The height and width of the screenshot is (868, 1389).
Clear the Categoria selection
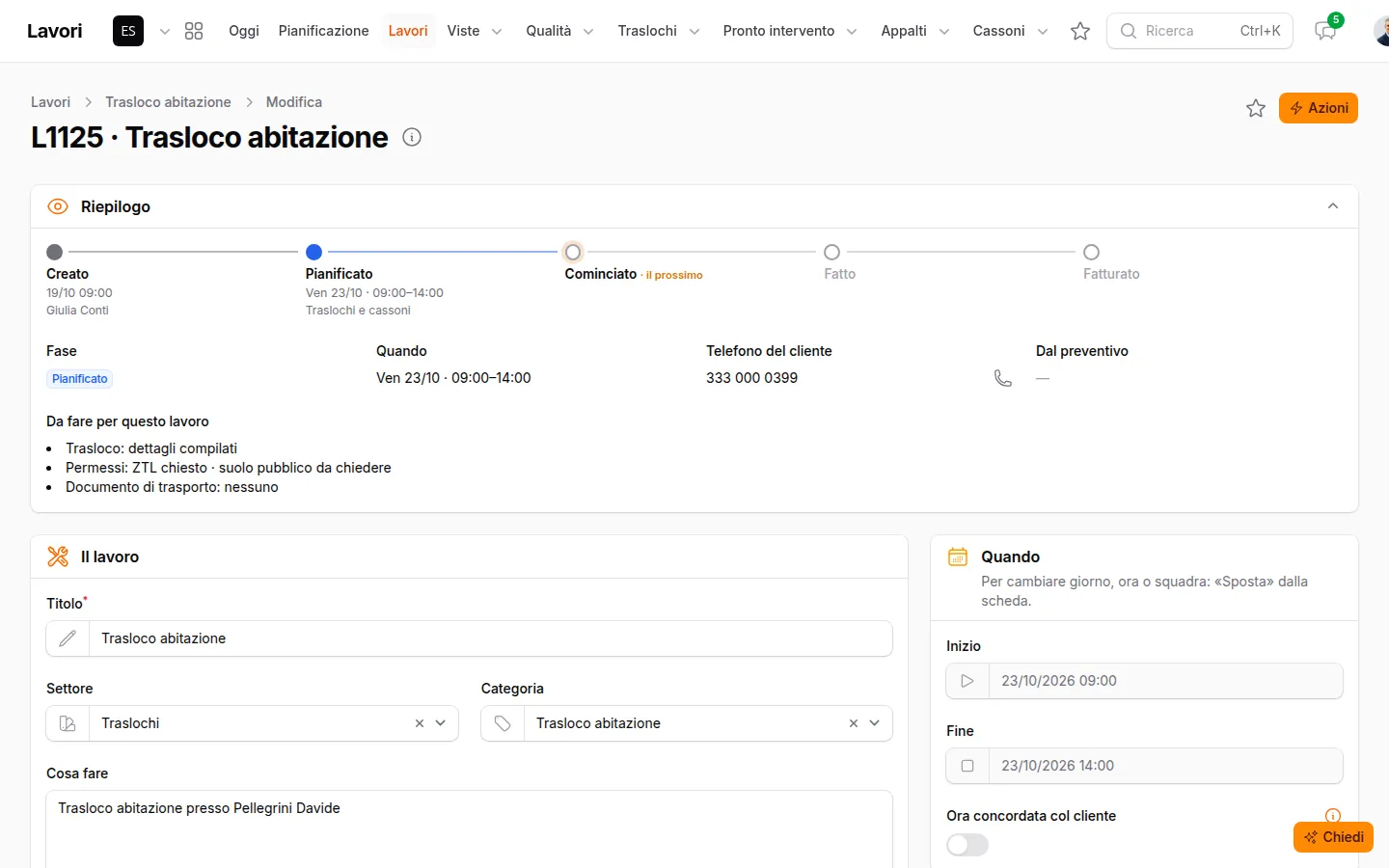pyautogui.click(x=854, y=723)
